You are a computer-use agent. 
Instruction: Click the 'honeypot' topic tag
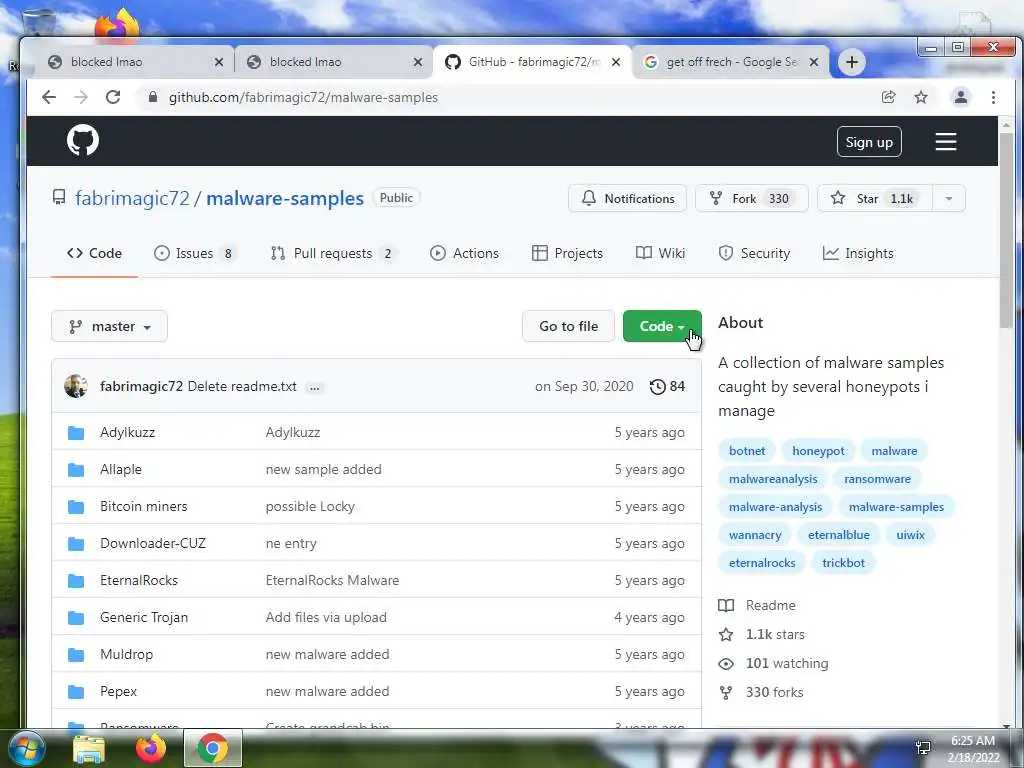pos(818,451)
